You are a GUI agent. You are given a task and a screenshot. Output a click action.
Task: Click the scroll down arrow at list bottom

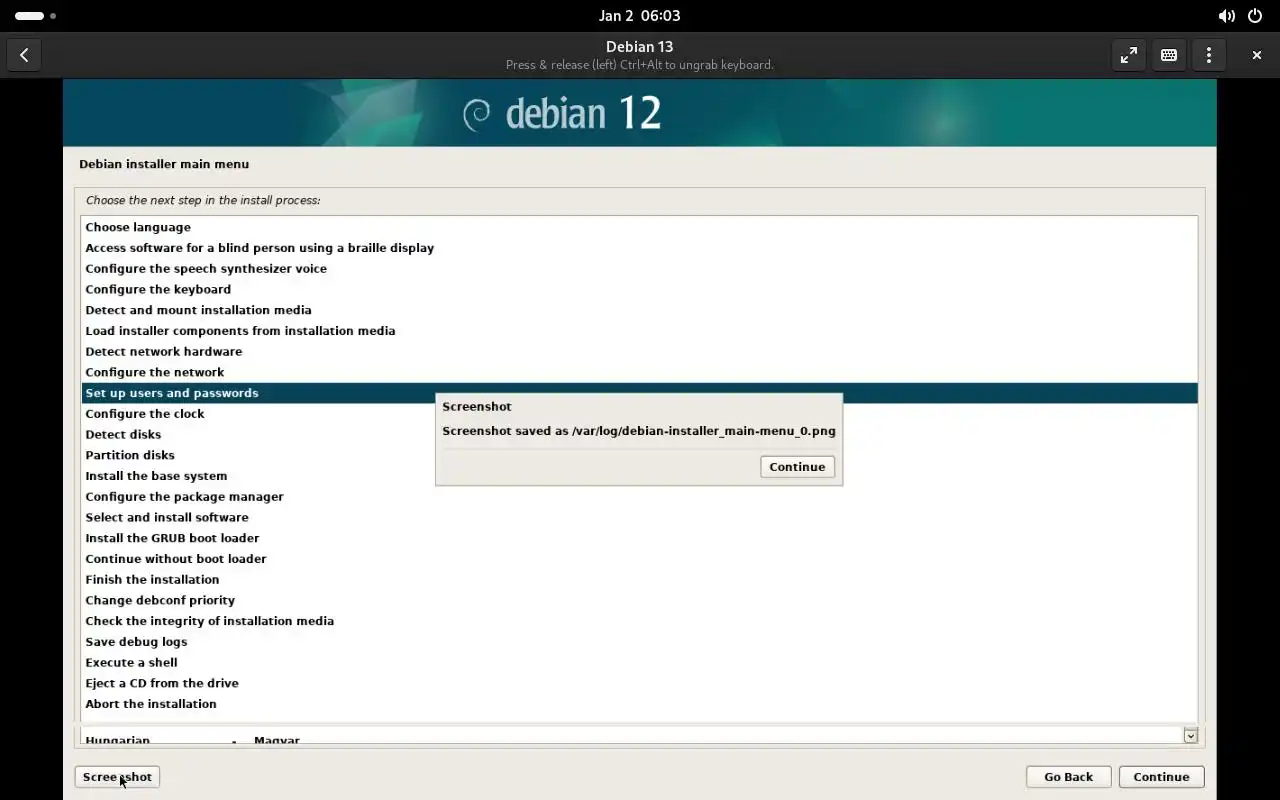click(x=1190, y=735)
